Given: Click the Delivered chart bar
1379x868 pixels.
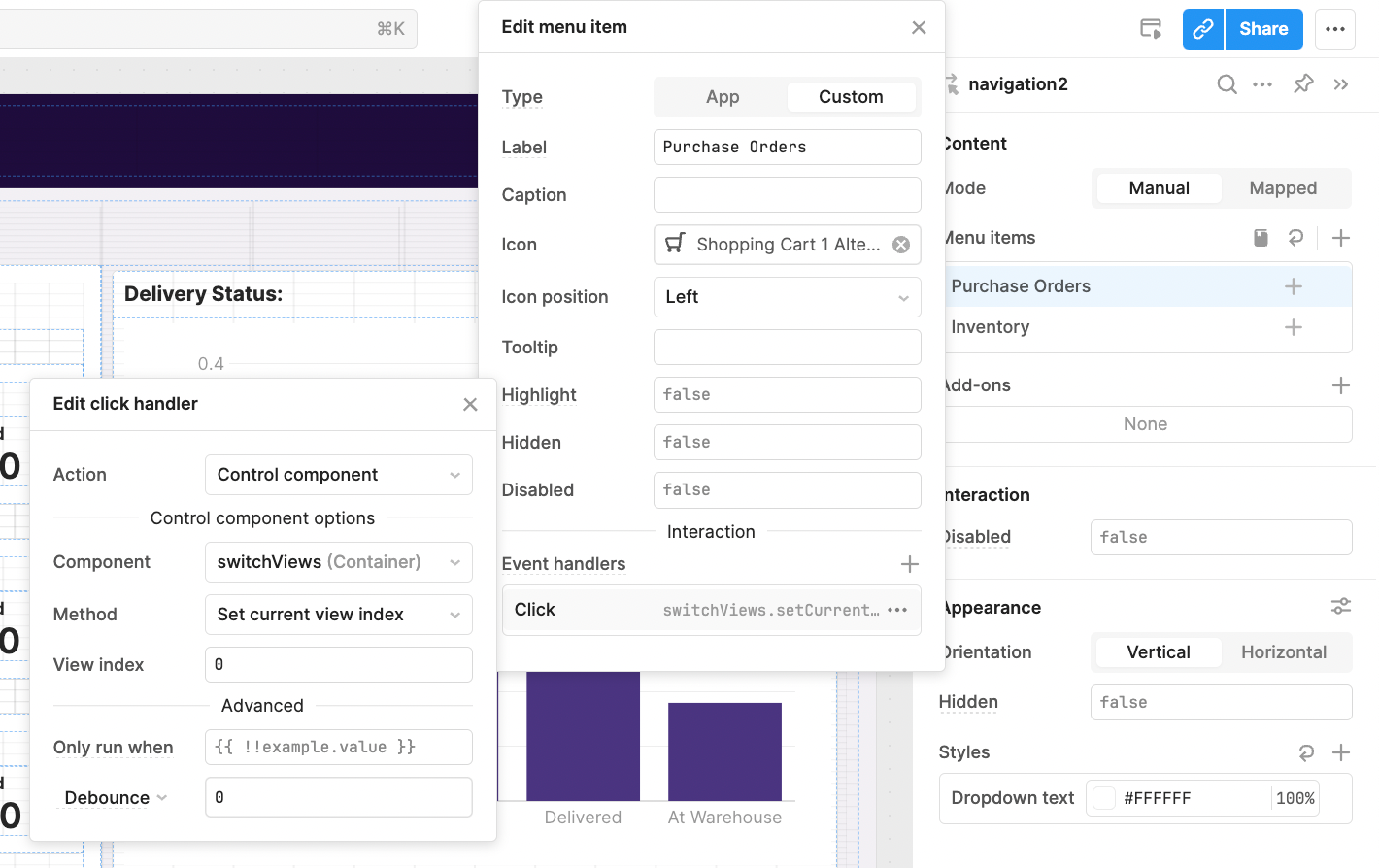Looking at the screenshot, I should click(583, 736).
